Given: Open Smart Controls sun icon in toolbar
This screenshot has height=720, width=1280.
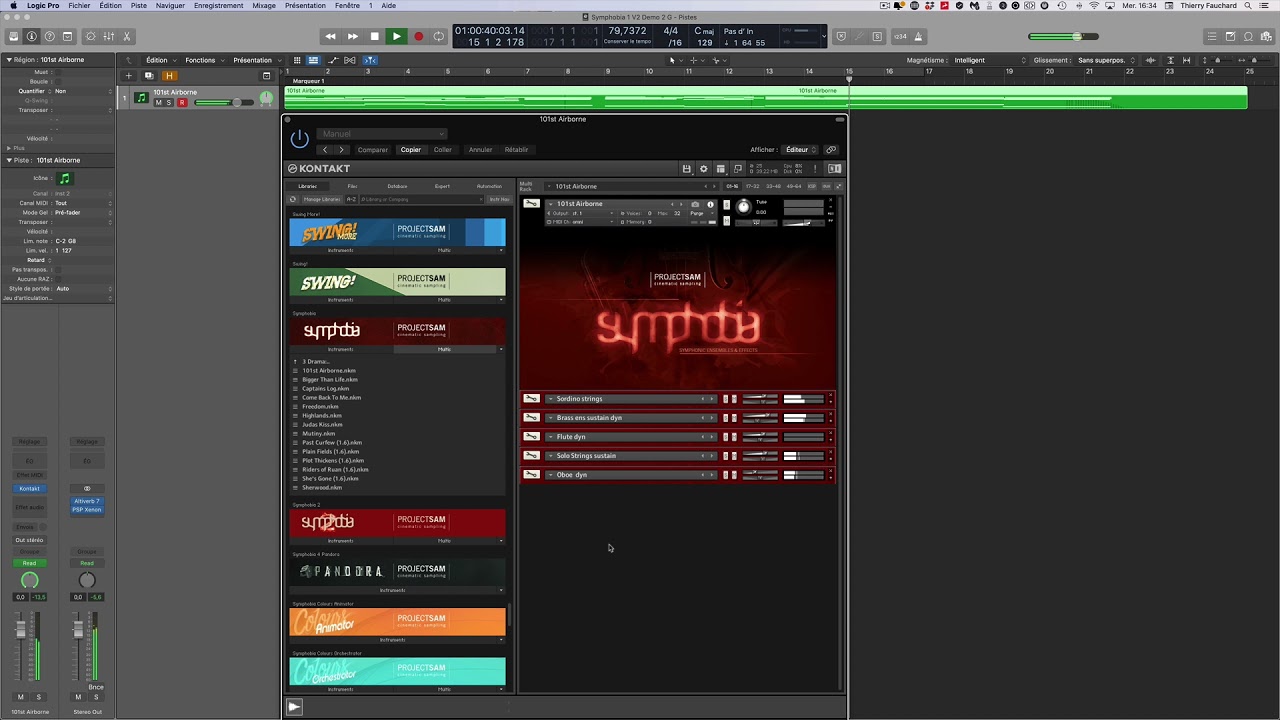Looking at the screenshot, I should point(91,37).
